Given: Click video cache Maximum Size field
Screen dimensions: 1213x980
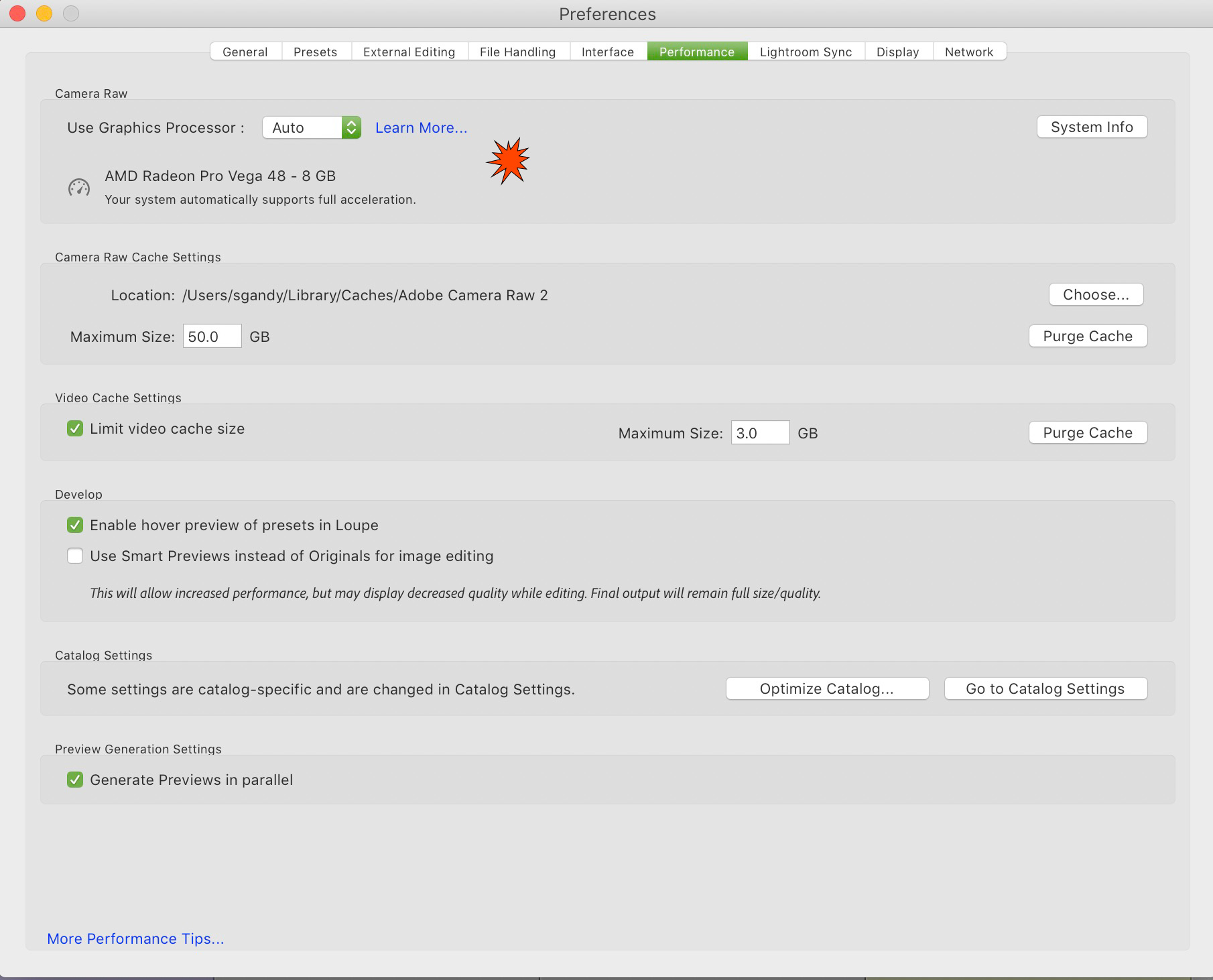Looking at the screenshot, I should 761,432.
